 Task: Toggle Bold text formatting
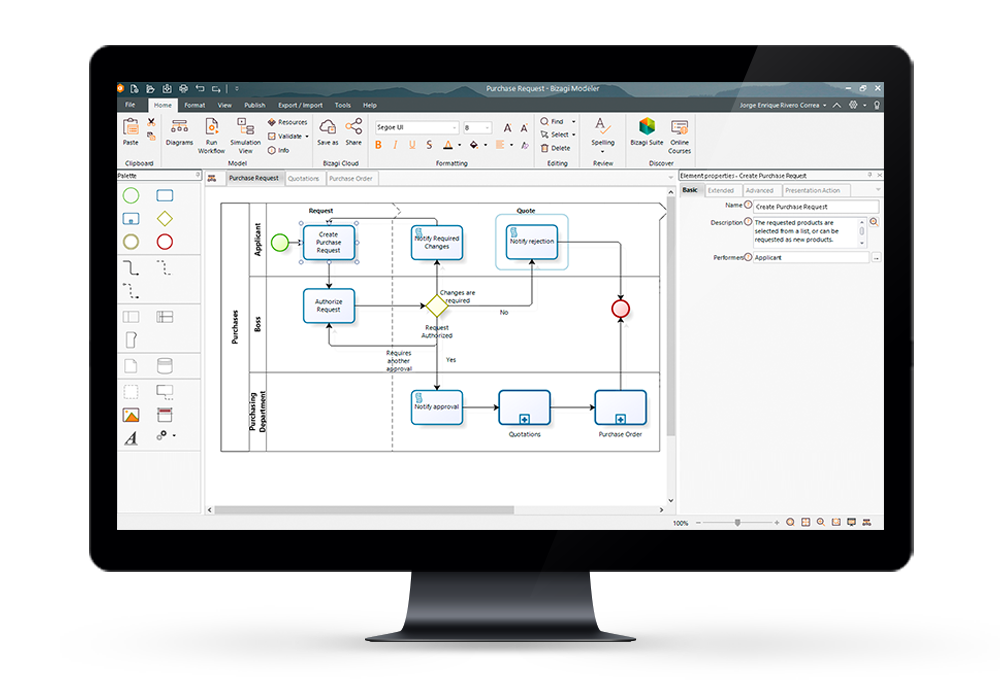coord(379,145)
